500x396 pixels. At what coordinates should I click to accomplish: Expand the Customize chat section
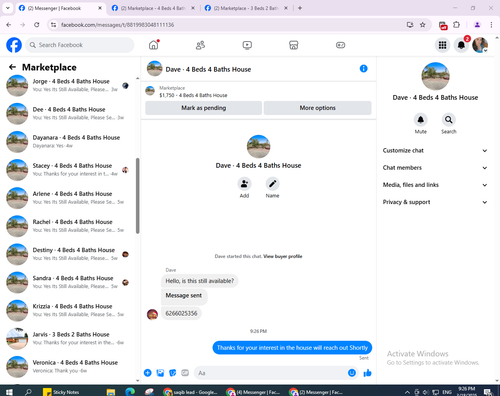pos(435,150)
